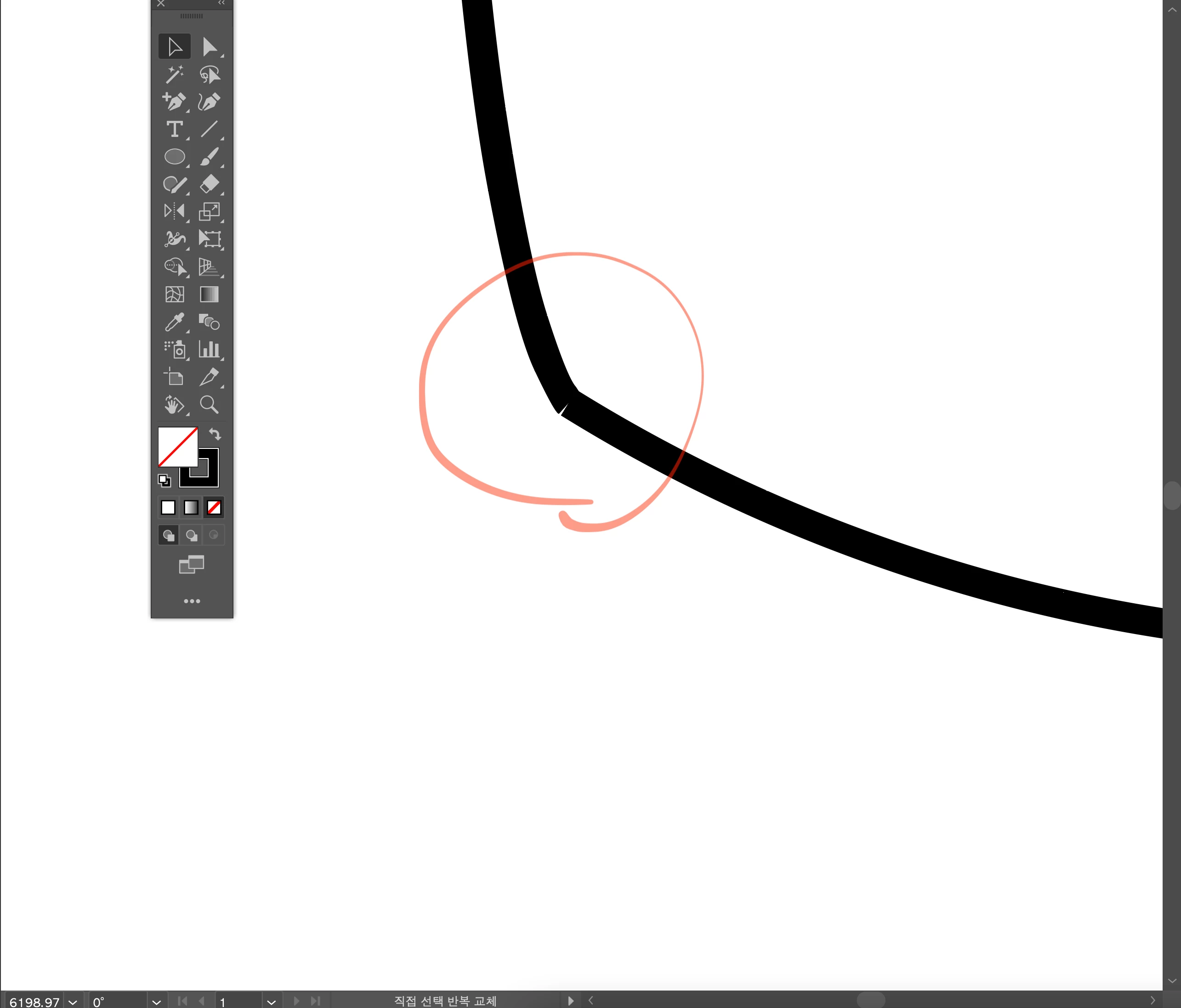Pick the Type tool
1181x1008 pixels.
(x=175, y=130)
